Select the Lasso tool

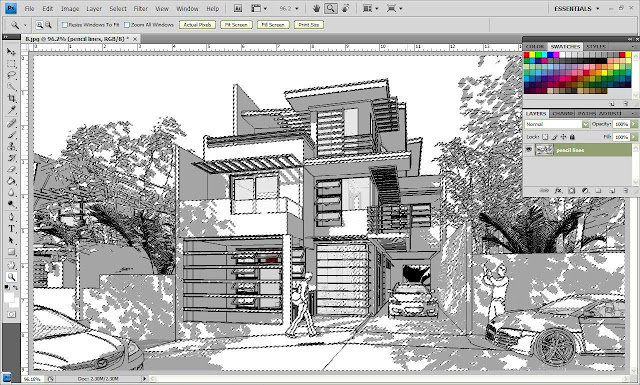11,75
